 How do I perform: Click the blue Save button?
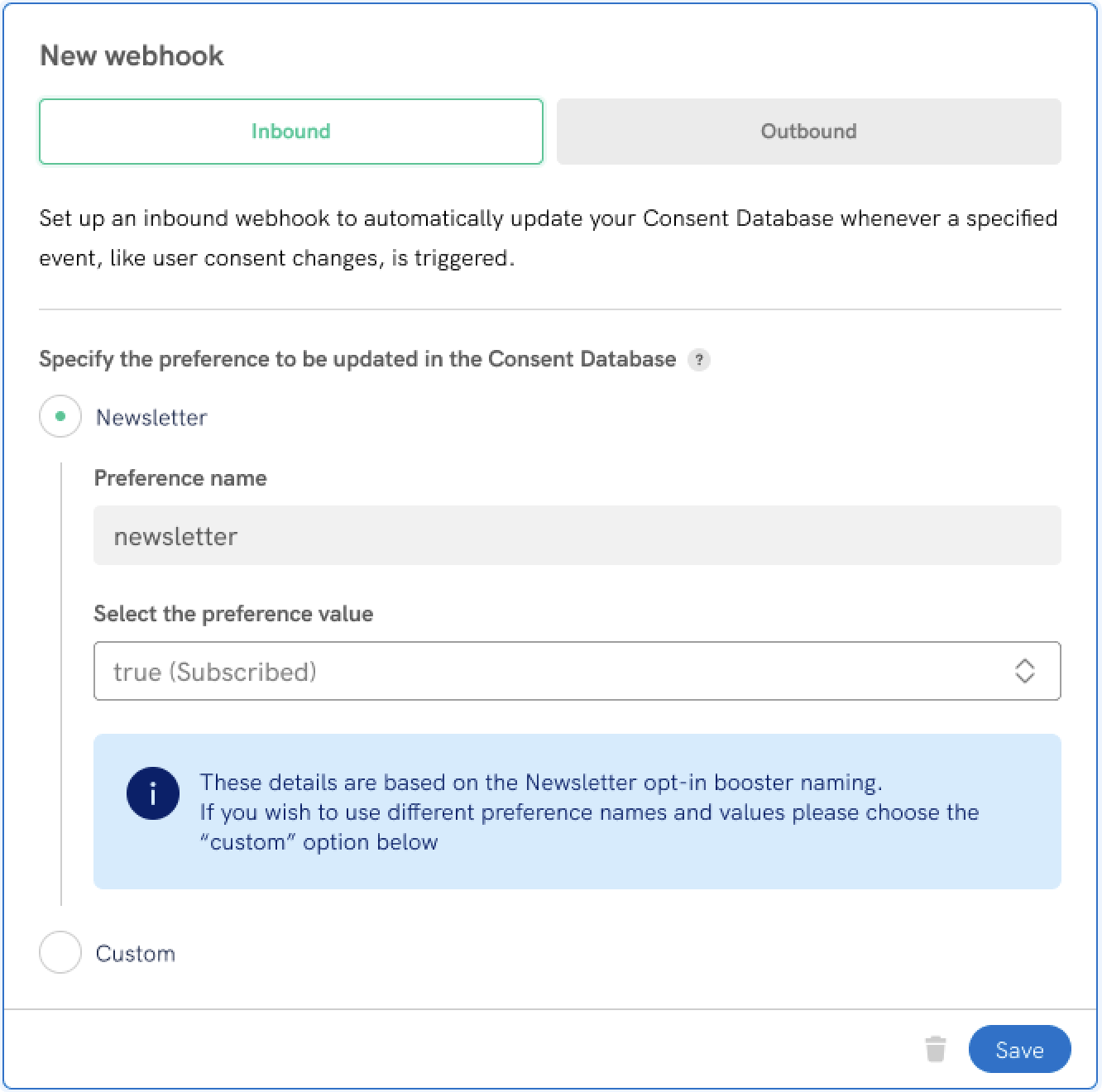pyautogui.click(x=1019, y=1049)
